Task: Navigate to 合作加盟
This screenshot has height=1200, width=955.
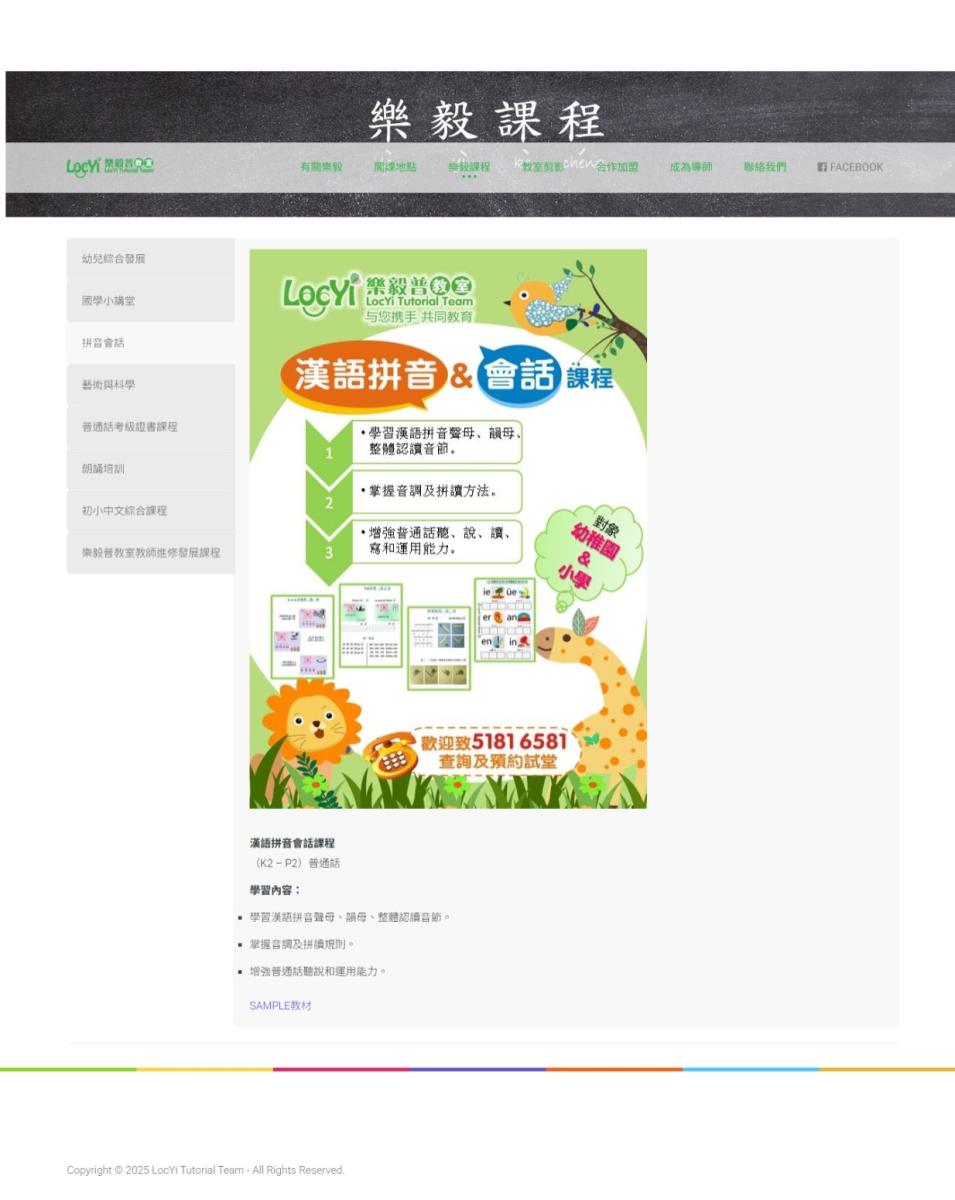Action: (x=617, y=167)
